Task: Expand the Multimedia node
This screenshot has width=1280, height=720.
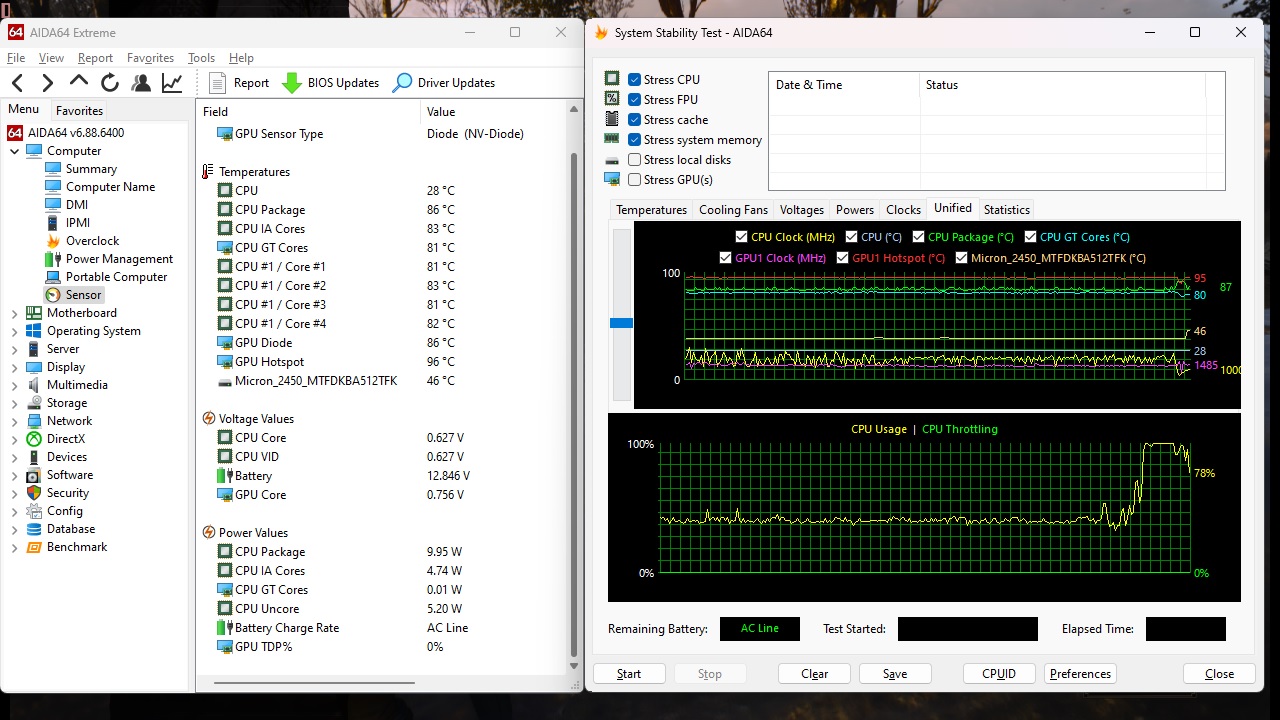Action: (14, 385)
